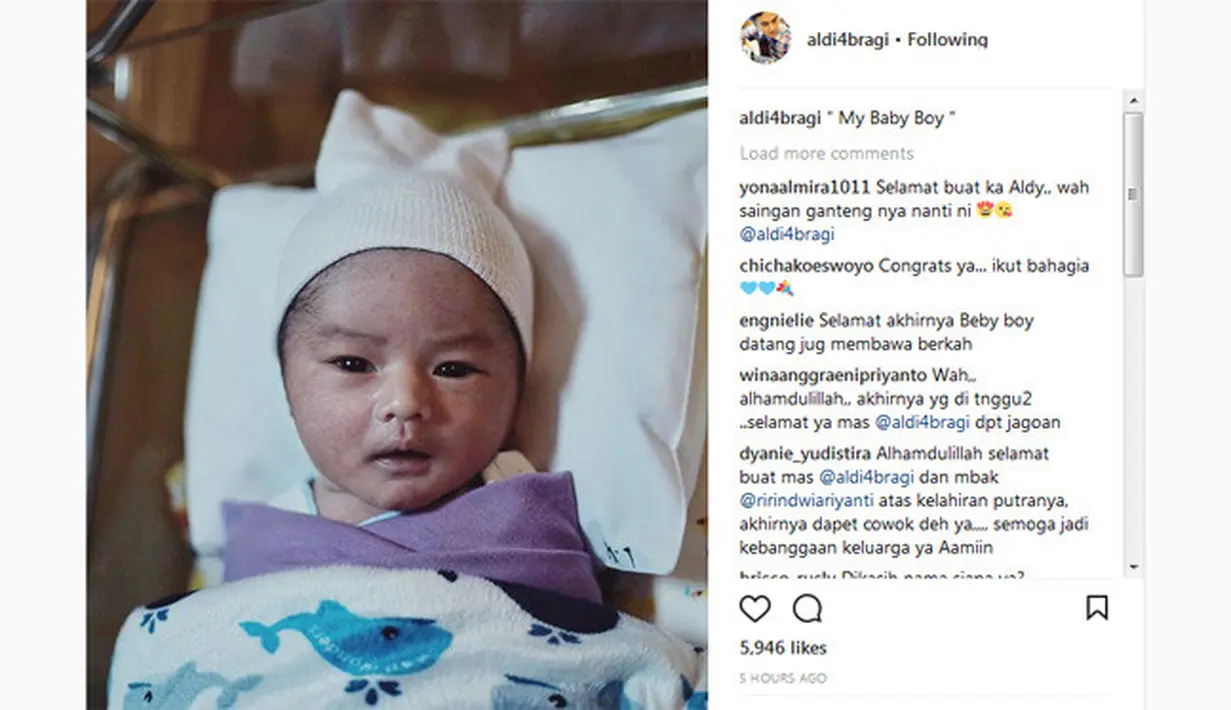Viewport: 1231px width, 710px height.
Task: Expand Load more comments
Action: point(826,153)
